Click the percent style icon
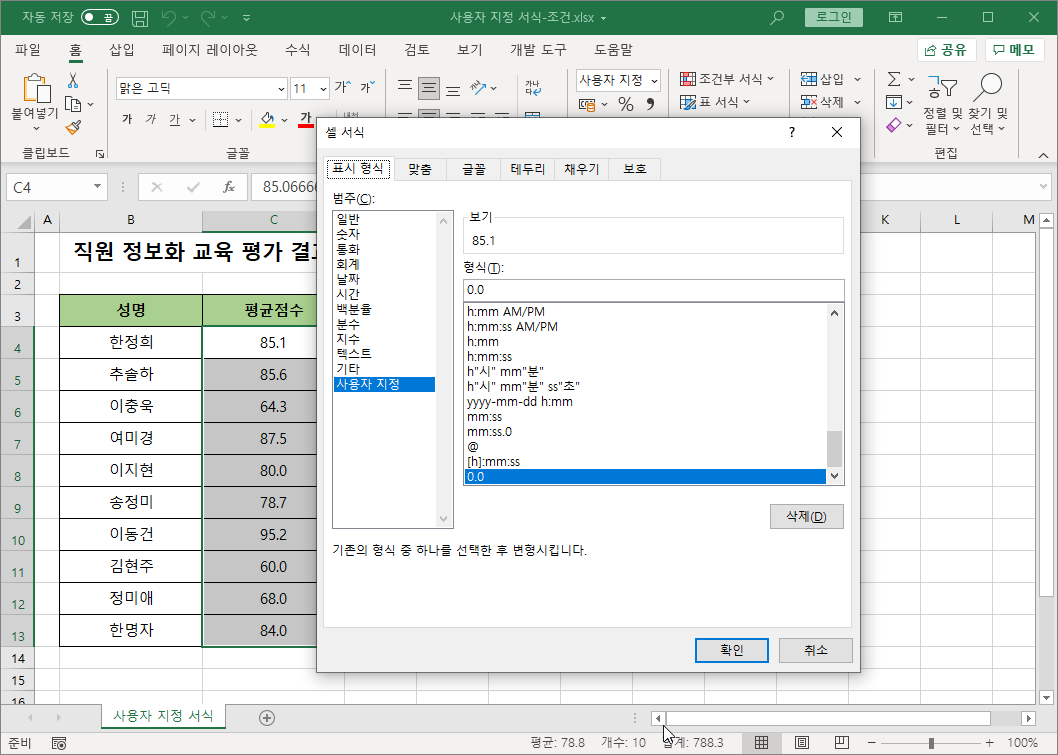 (626, 104)
